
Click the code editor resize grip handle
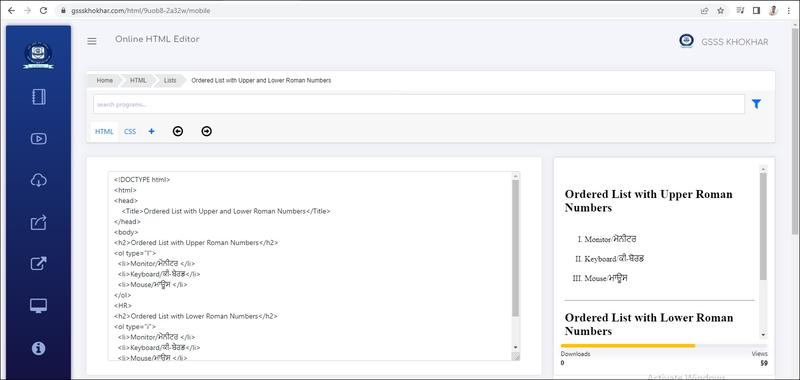point(515,356)
